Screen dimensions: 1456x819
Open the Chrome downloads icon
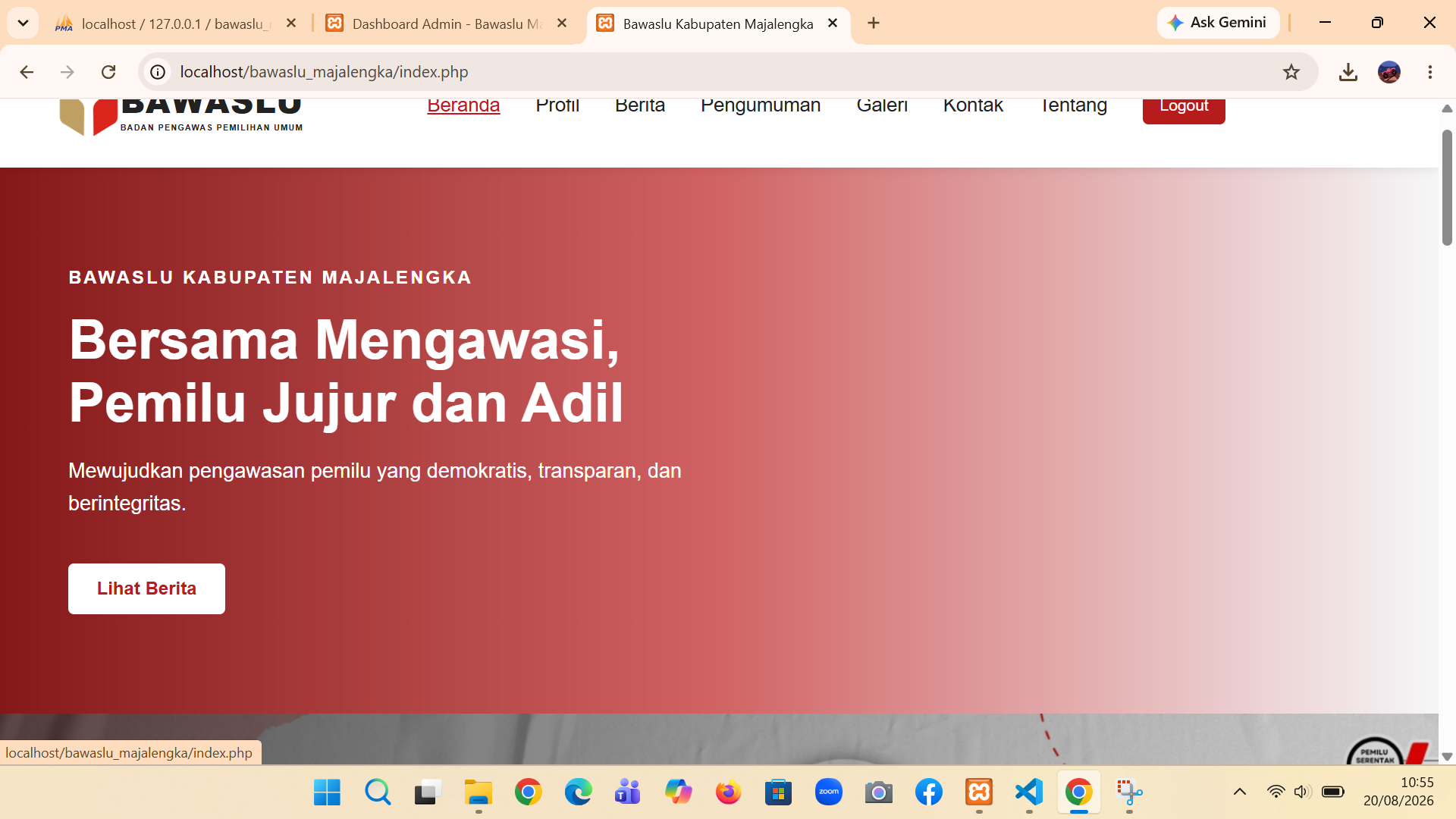point(1348,72)
